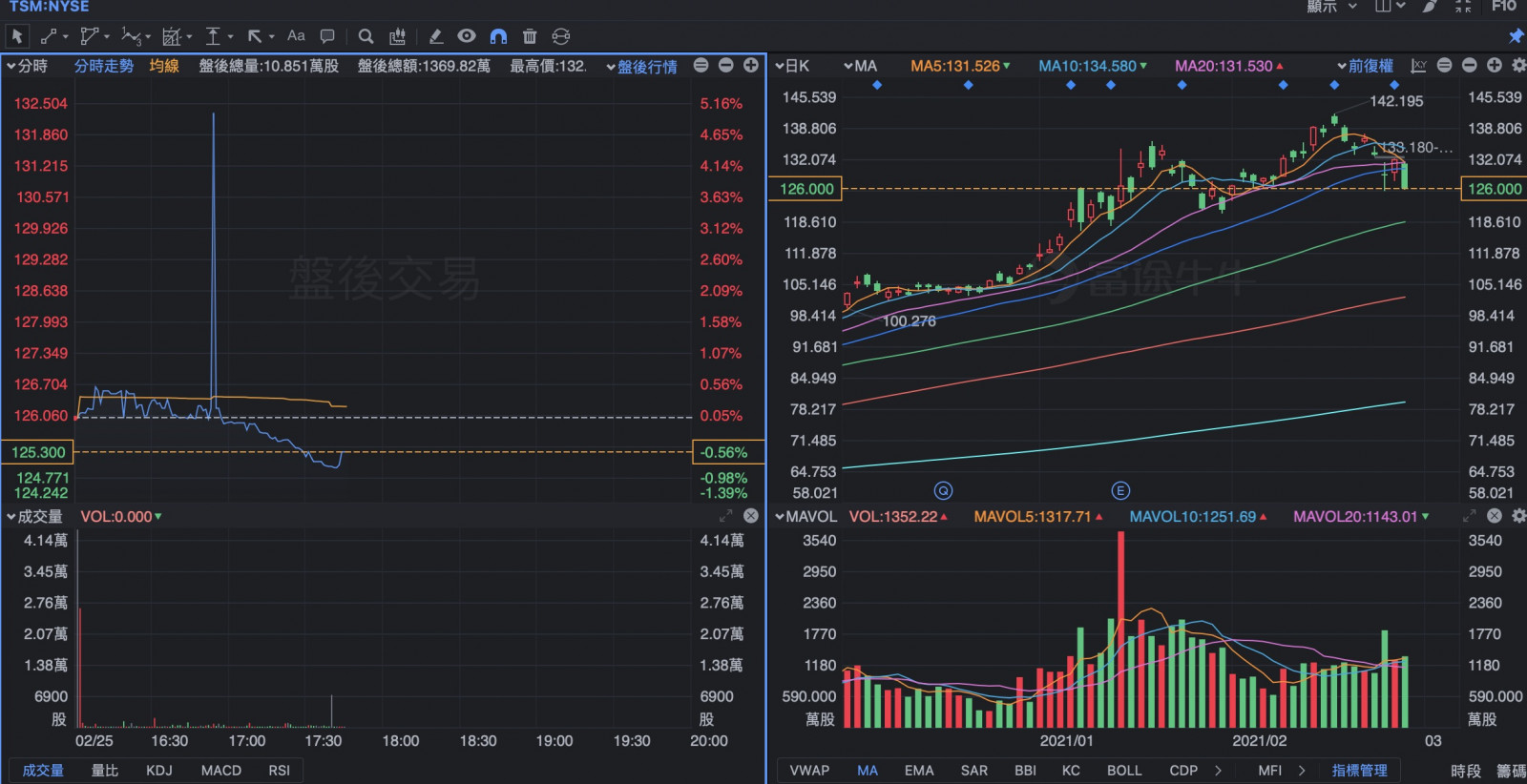
Task: Open 指標管理 indicator management
Action: click(1359, 770)
